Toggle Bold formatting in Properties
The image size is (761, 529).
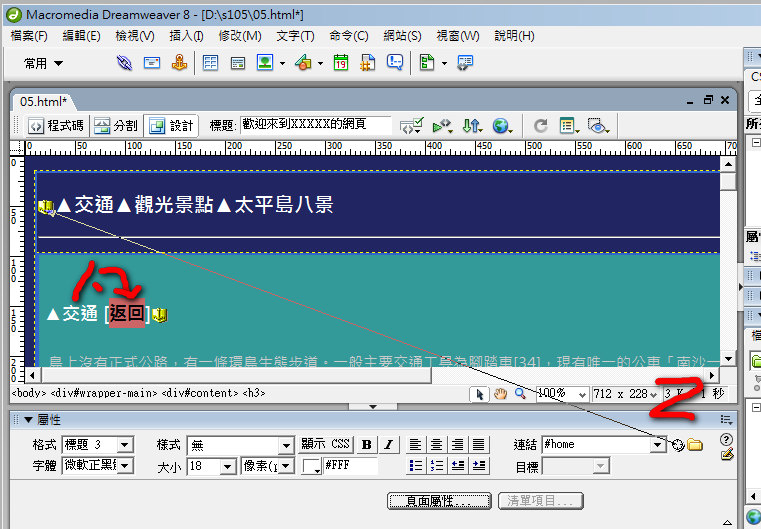pos(367,445)
